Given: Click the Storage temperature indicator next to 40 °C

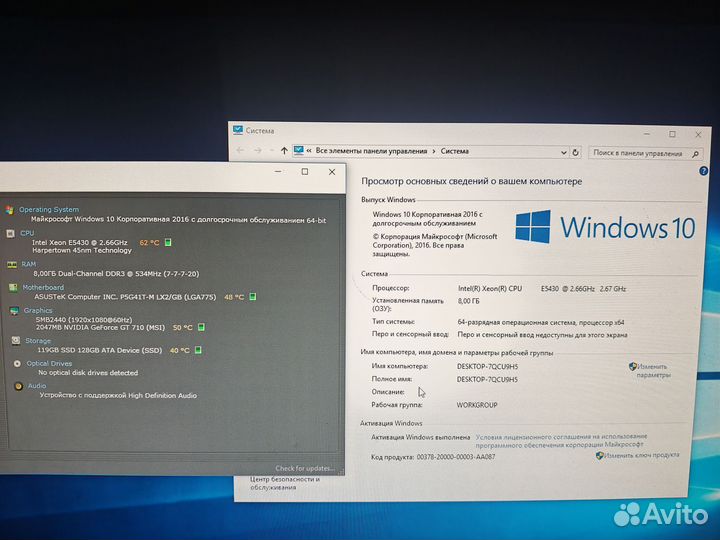Looking at the screenshot, I should point(198,350).
